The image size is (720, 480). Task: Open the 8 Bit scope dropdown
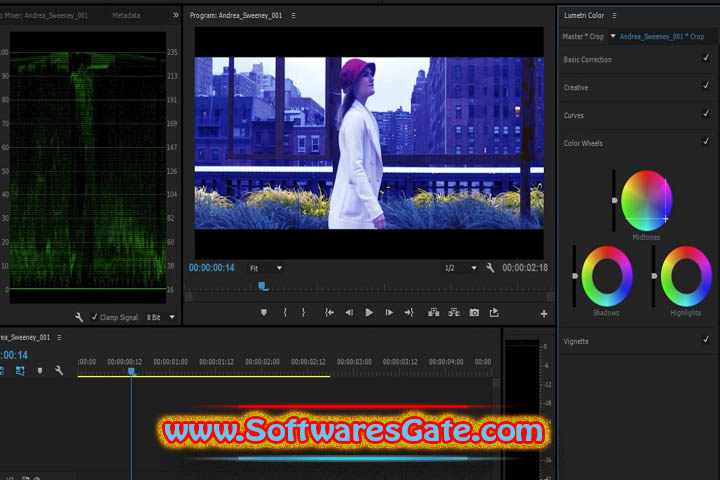click(x=160, y=317)
